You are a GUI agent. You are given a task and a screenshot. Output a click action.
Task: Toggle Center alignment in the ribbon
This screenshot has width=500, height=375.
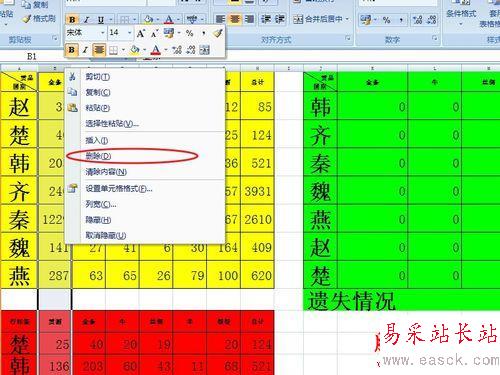[235, 19]
